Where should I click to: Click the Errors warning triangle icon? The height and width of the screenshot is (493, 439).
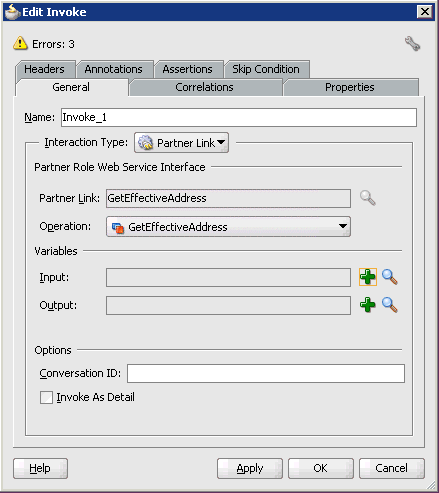point(20,43)
